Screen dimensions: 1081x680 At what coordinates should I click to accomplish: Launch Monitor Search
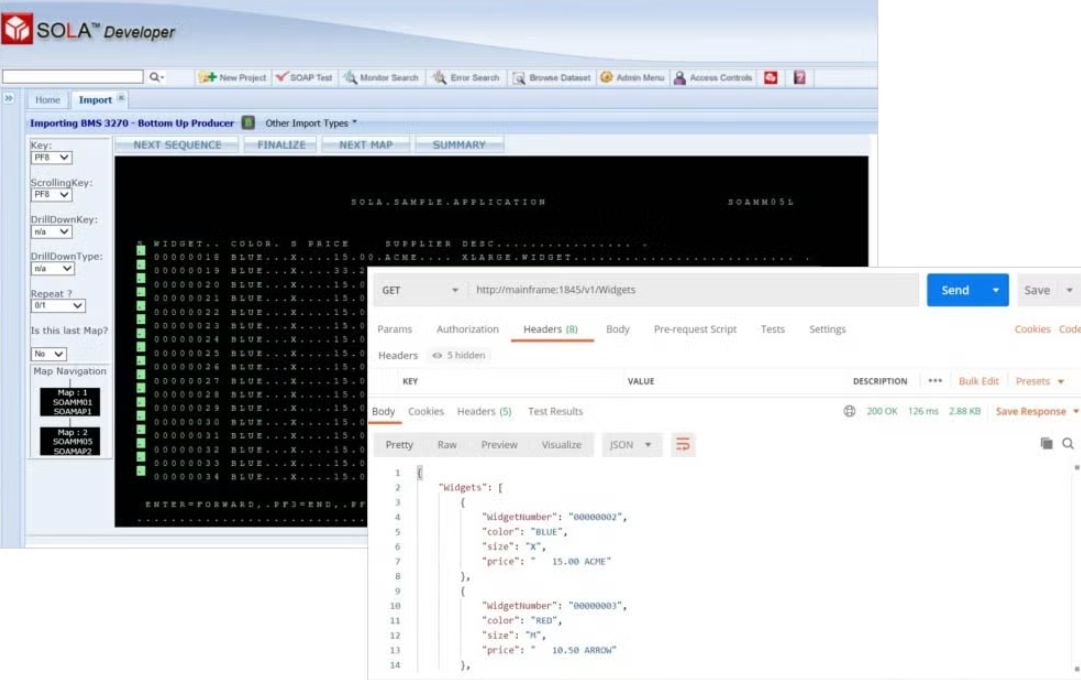(x=382, y=77)
